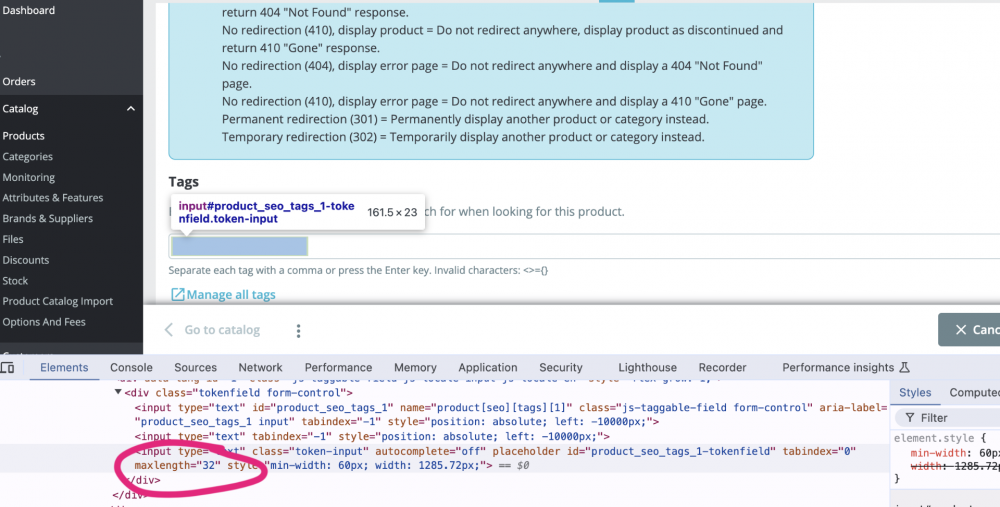Switch to the Console DevTools tab
This screenshot has height=507, width=1000.
click(131, 367)
